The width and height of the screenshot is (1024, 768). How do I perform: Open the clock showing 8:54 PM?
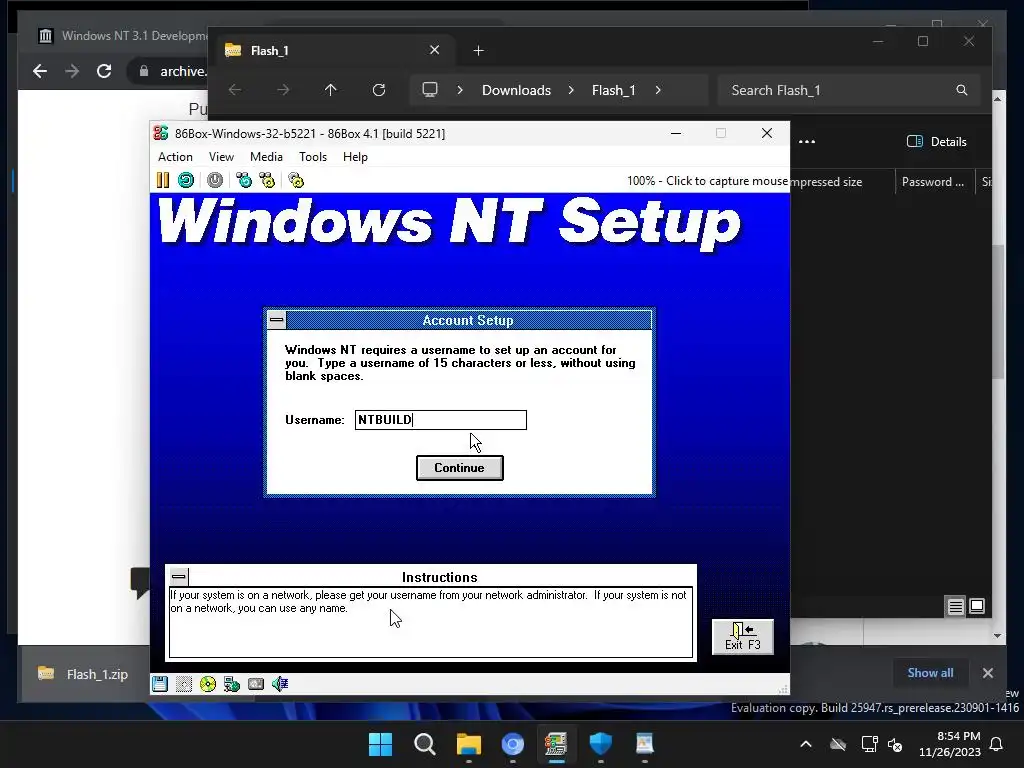950,744
